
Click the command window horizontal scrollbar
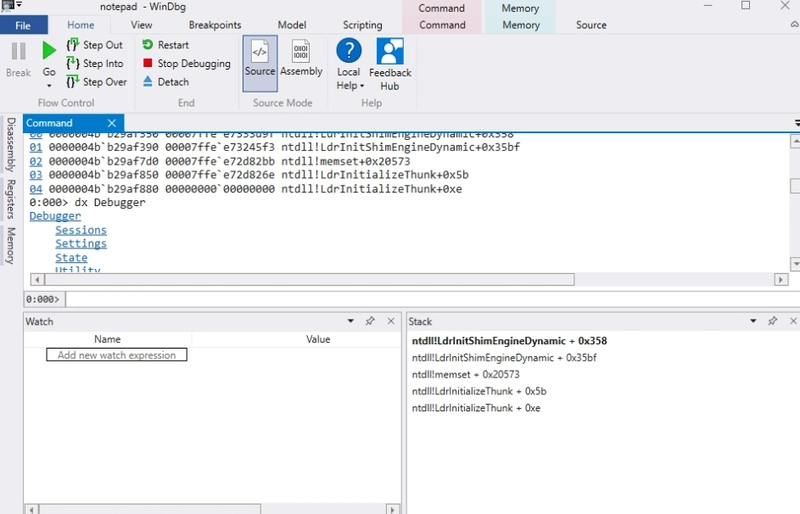[309, 280]
